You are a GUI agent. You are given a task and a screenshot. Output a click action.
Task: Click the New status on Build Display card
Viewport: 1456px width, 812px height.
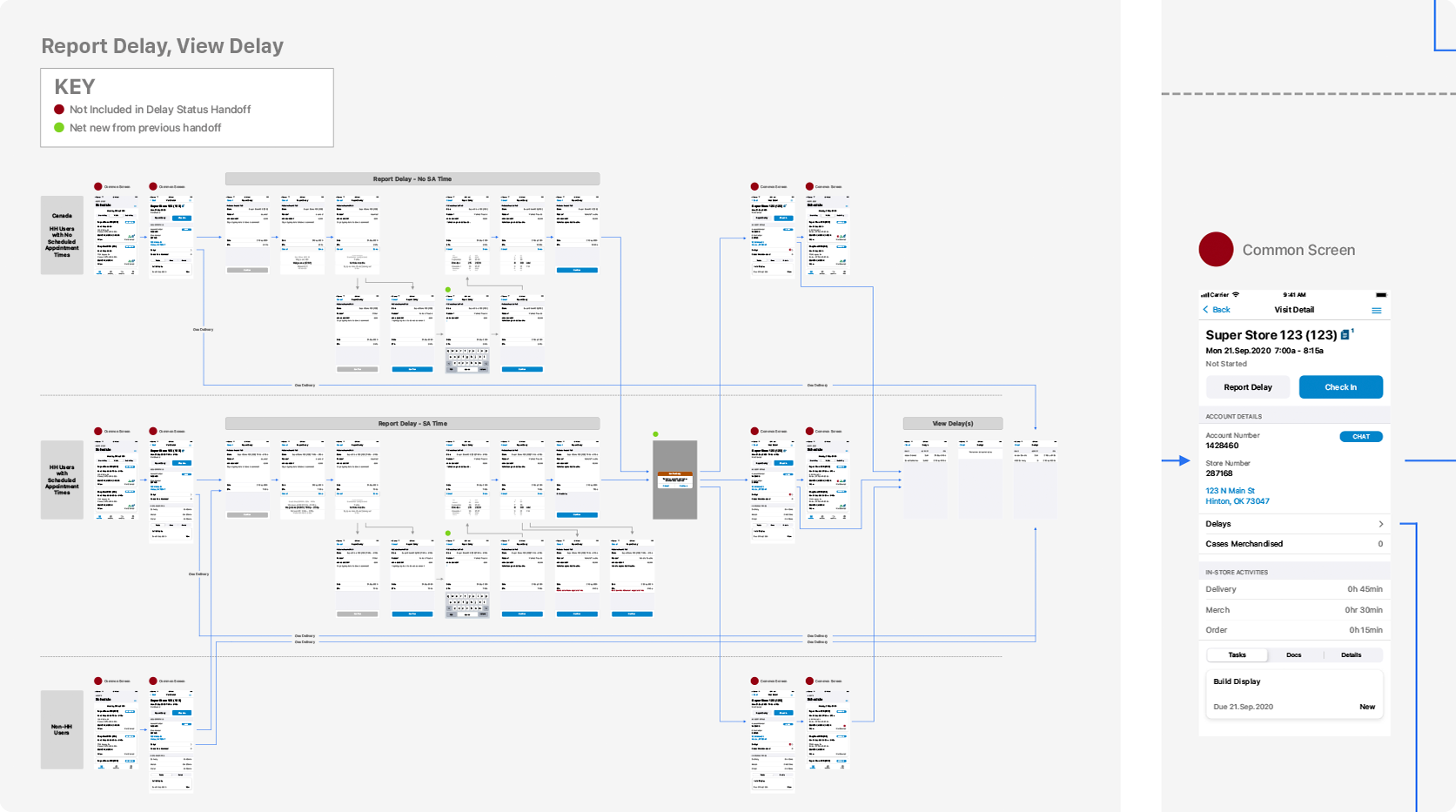pyautogui.click(x=1367, y=707)
